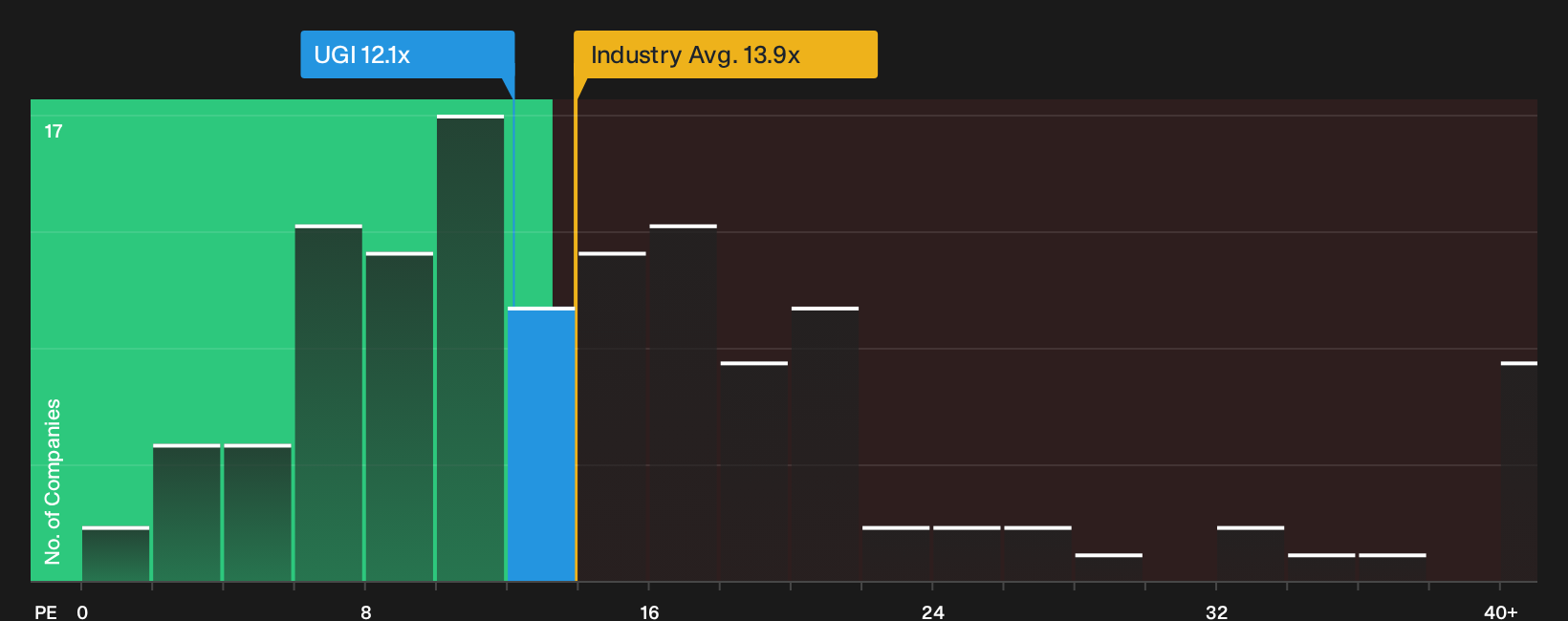Screen dimensions: 1568x621
Task: Click the shortest green bar at PE 0
Action: pyautogui.click(x=116, y=554)
